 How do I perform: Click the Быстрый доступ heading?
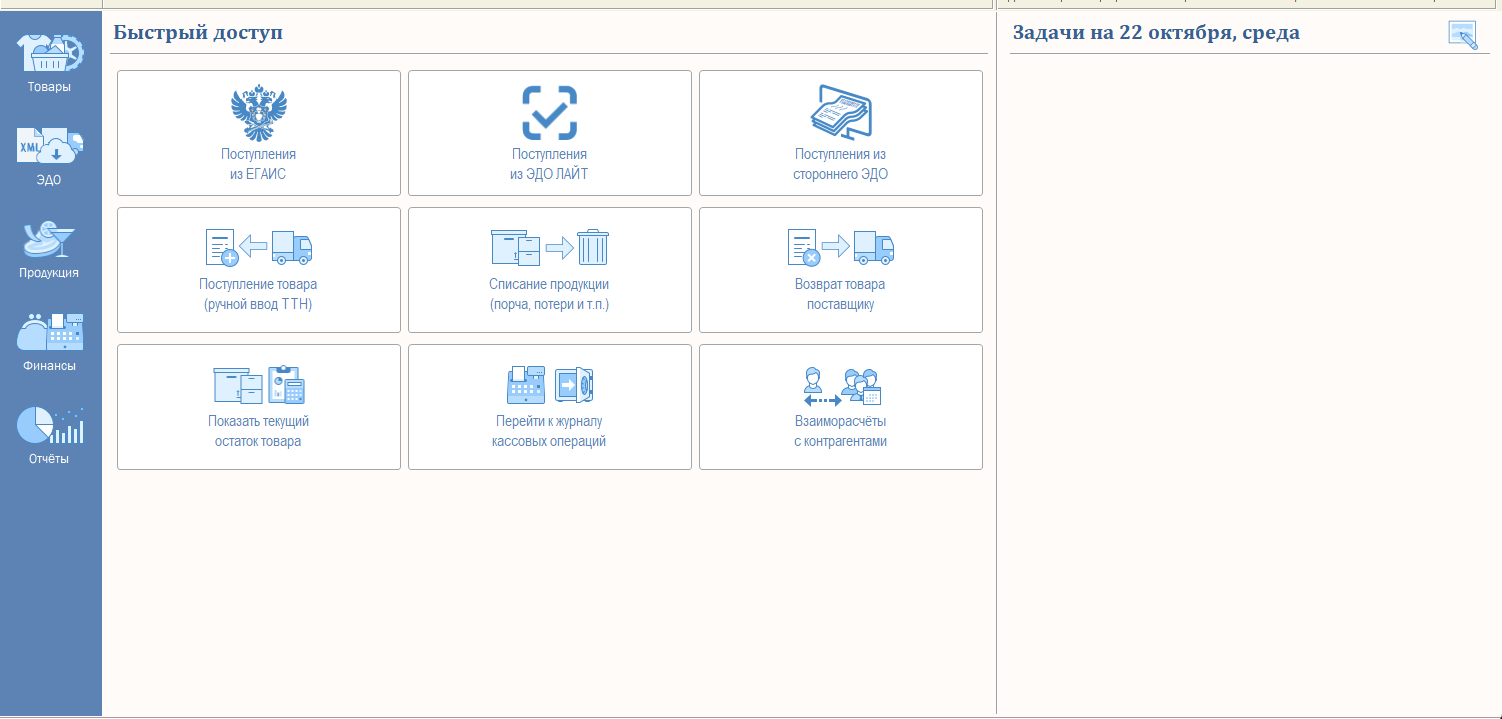coord(198,33)
